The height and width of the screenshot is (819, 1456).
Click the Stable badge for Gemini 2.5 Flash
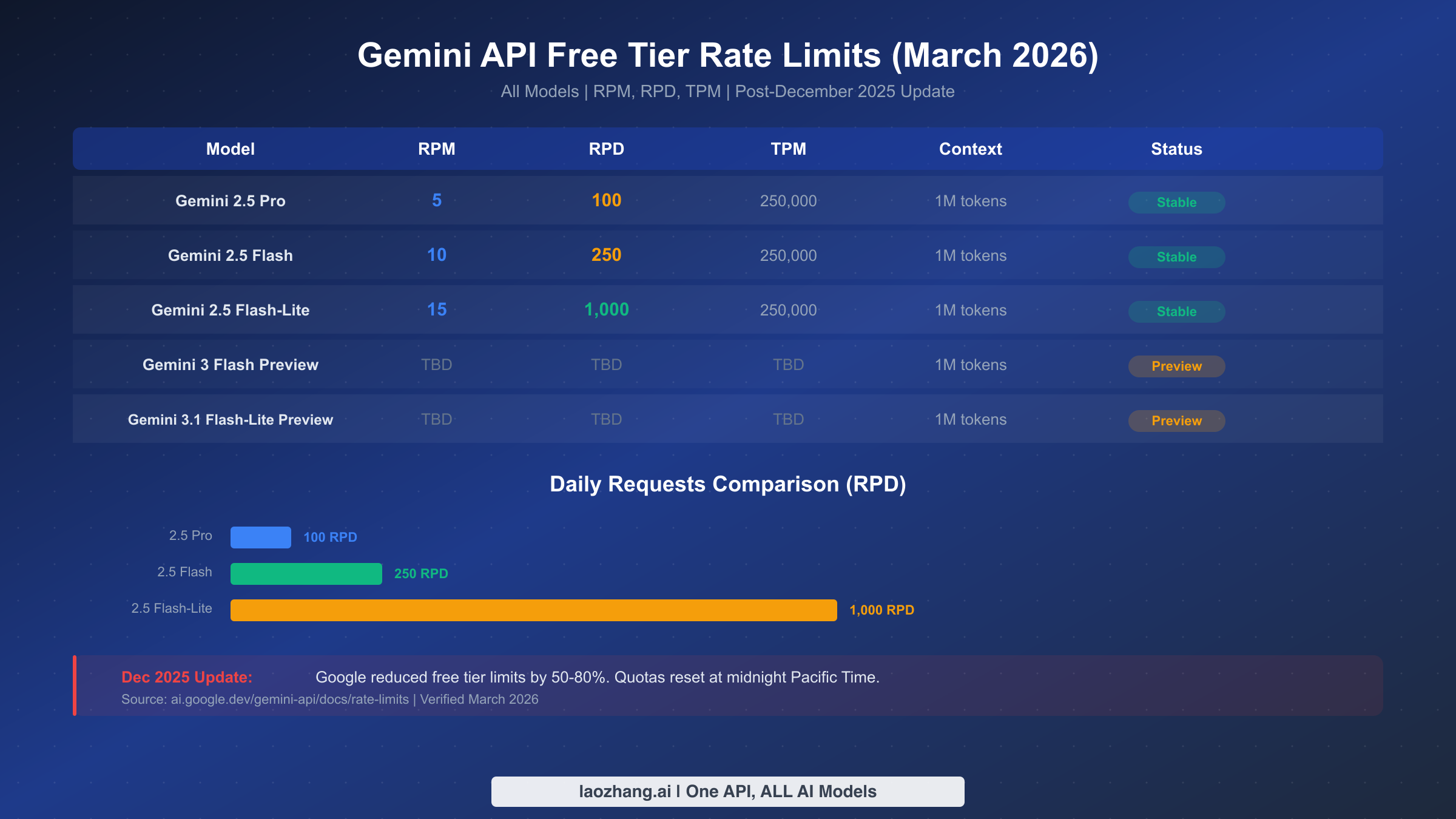(x=1176, y=257)
